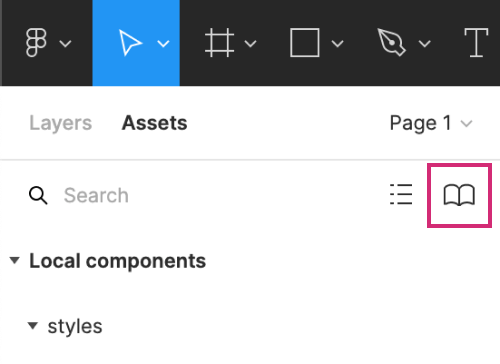Open Move tool options chevron
Screen dimensions: 500x364
tap(163, 44)
